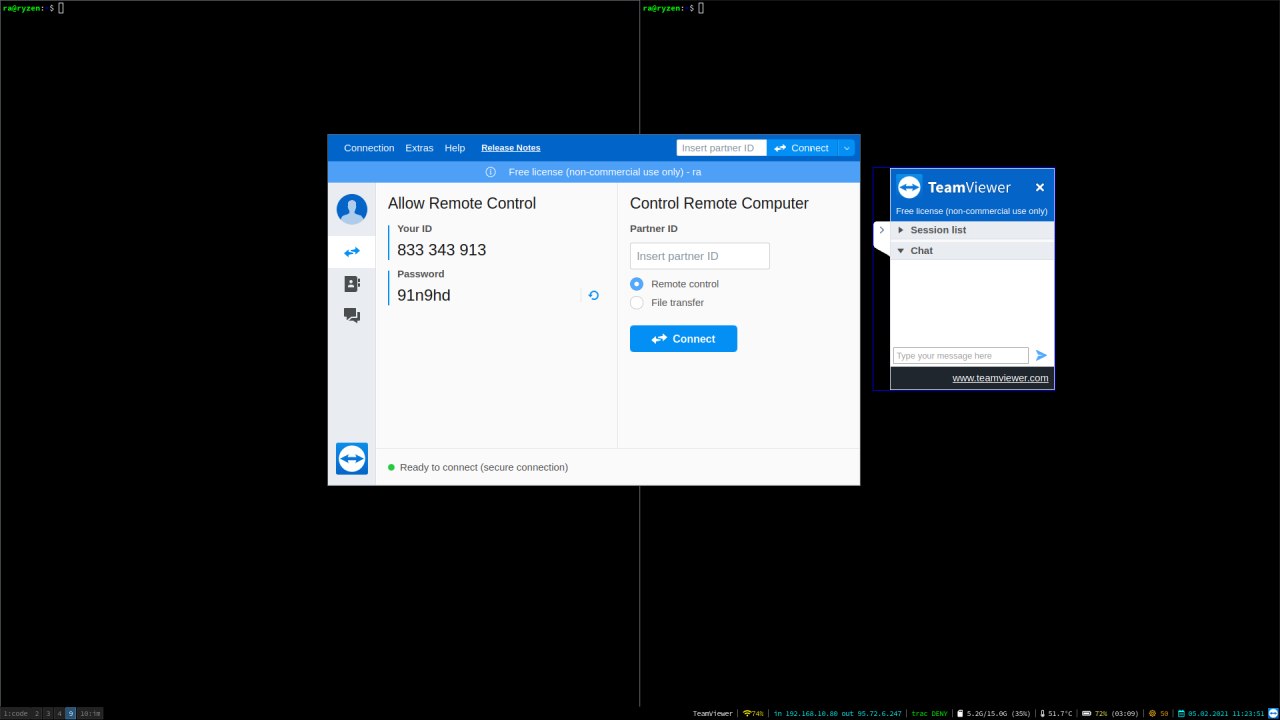Select the File transfer radio option
Image resolution: width=1280 pixels, height=720 pixels.
pos(637,303)
